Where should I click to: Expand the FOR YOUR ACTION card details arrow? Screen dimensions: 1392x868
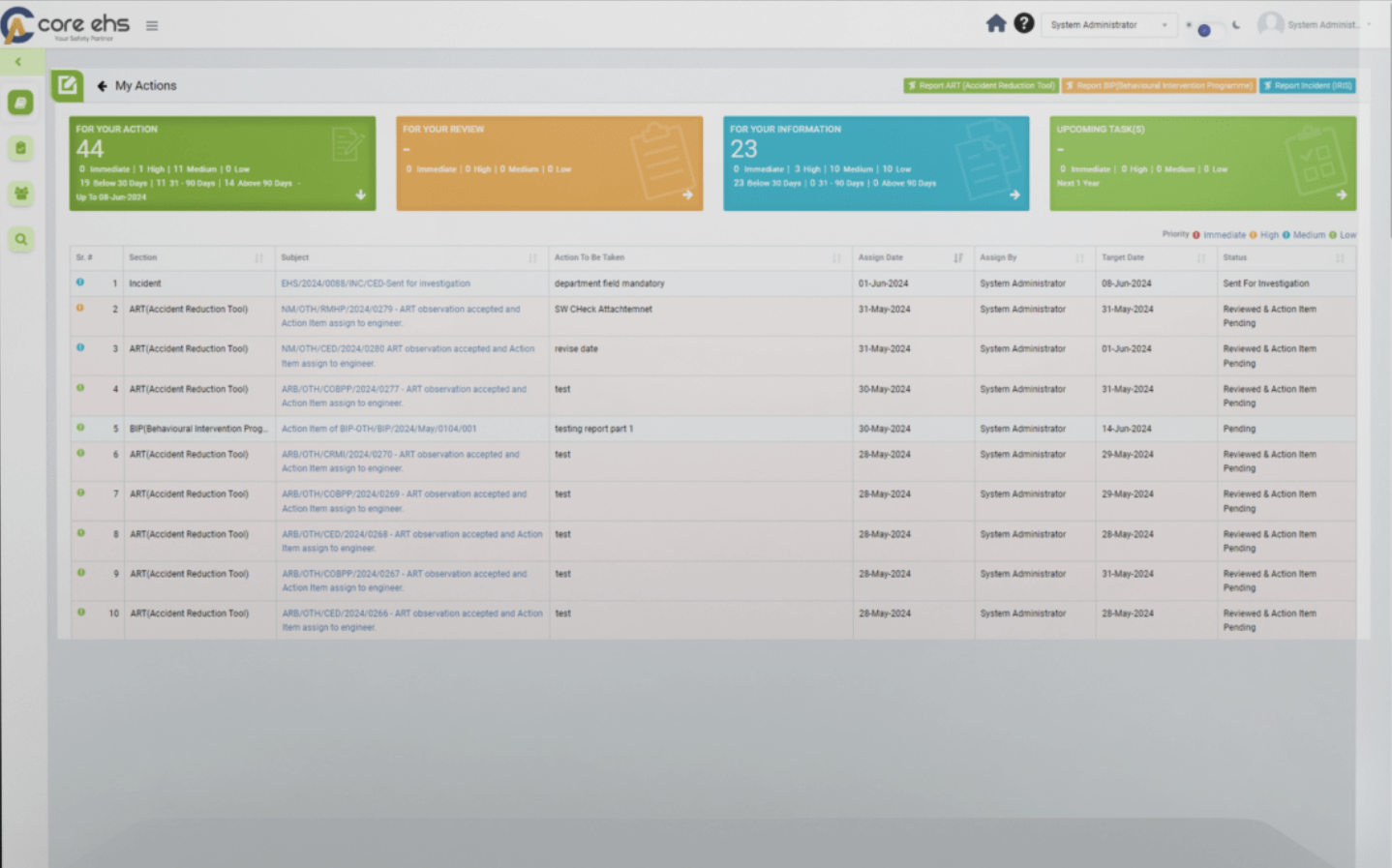coord(362,195)
